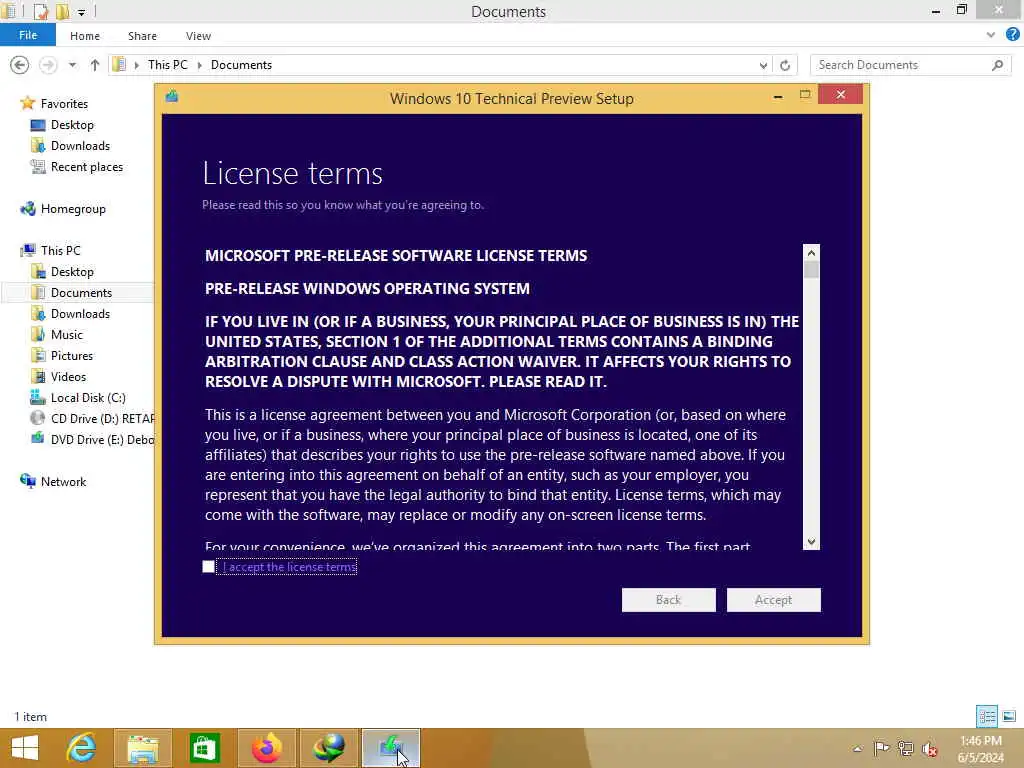
Task: Click Windows Setup taskbar icon
Action: [x=391, y=748]
